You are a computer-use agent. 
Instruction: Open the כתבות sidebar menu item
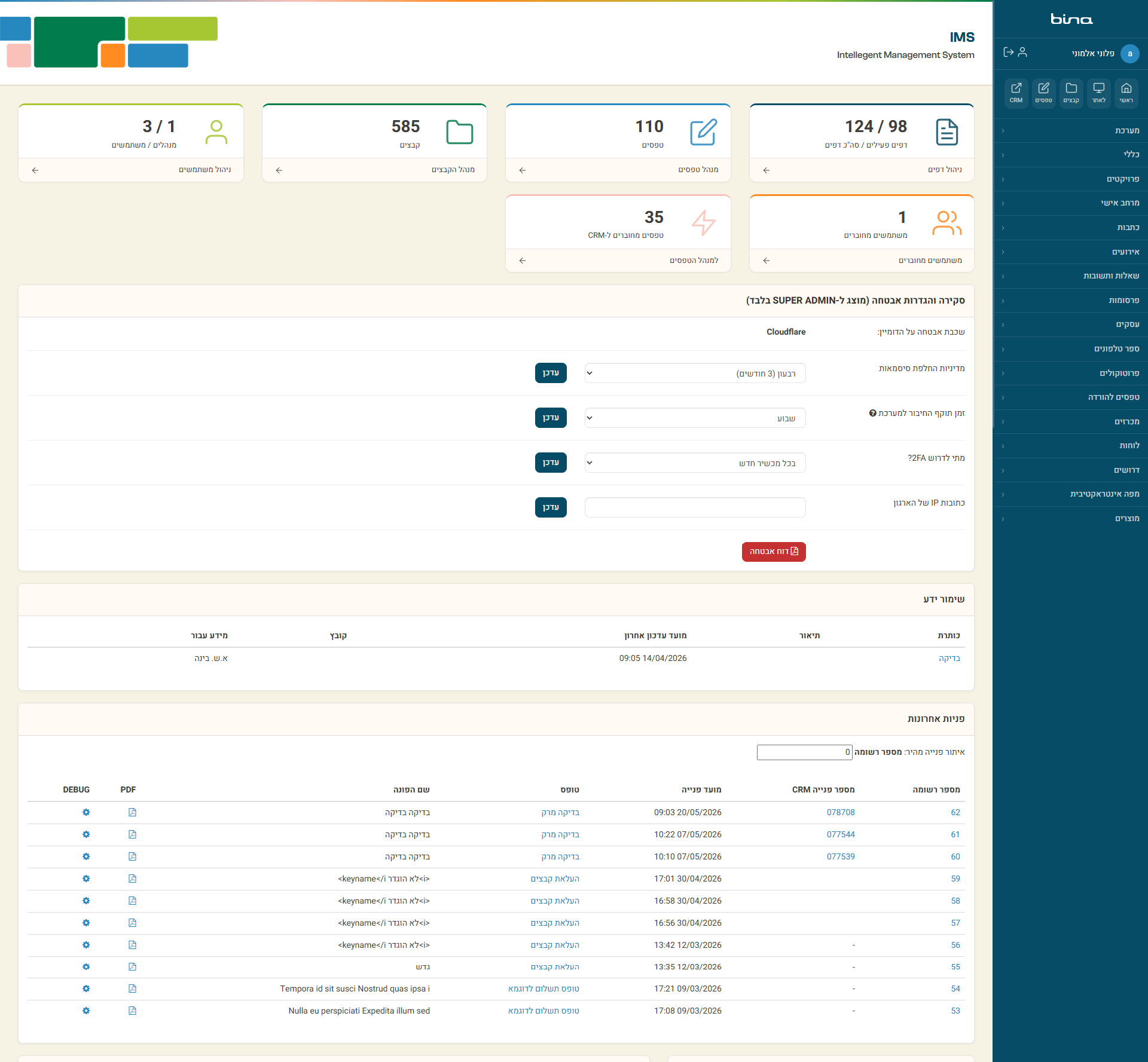[x=1070, y=228]
